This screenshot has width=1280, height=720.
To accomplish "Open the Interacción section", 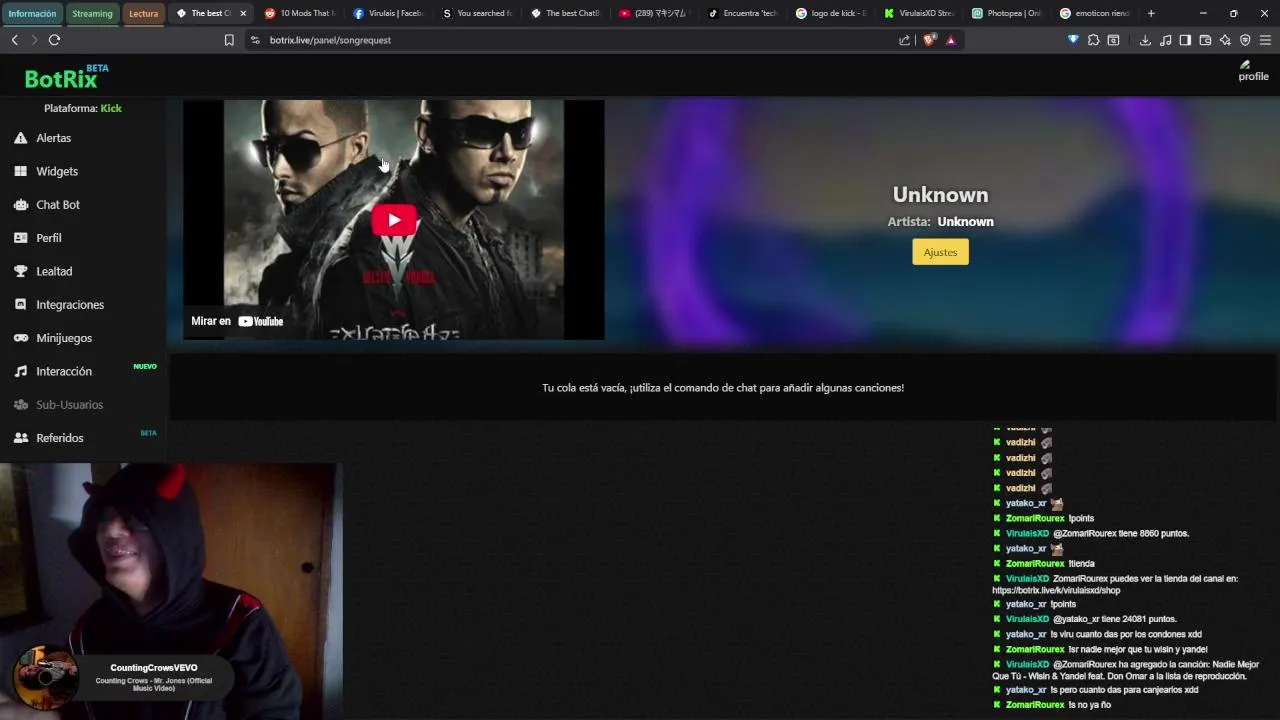I will 64,371.
